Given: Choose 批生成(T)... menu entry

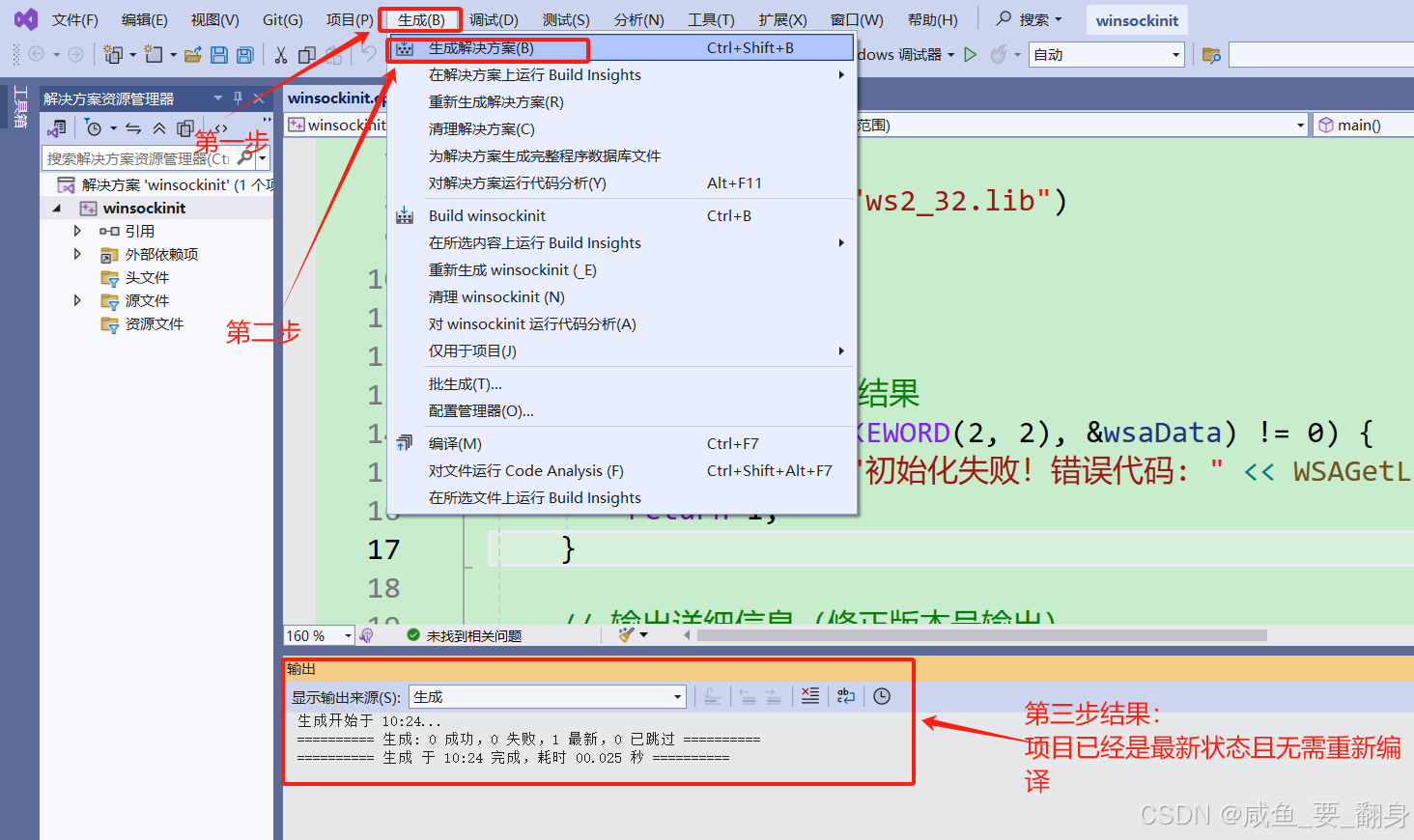Looking at the screenshot, I should pos(621,383).
